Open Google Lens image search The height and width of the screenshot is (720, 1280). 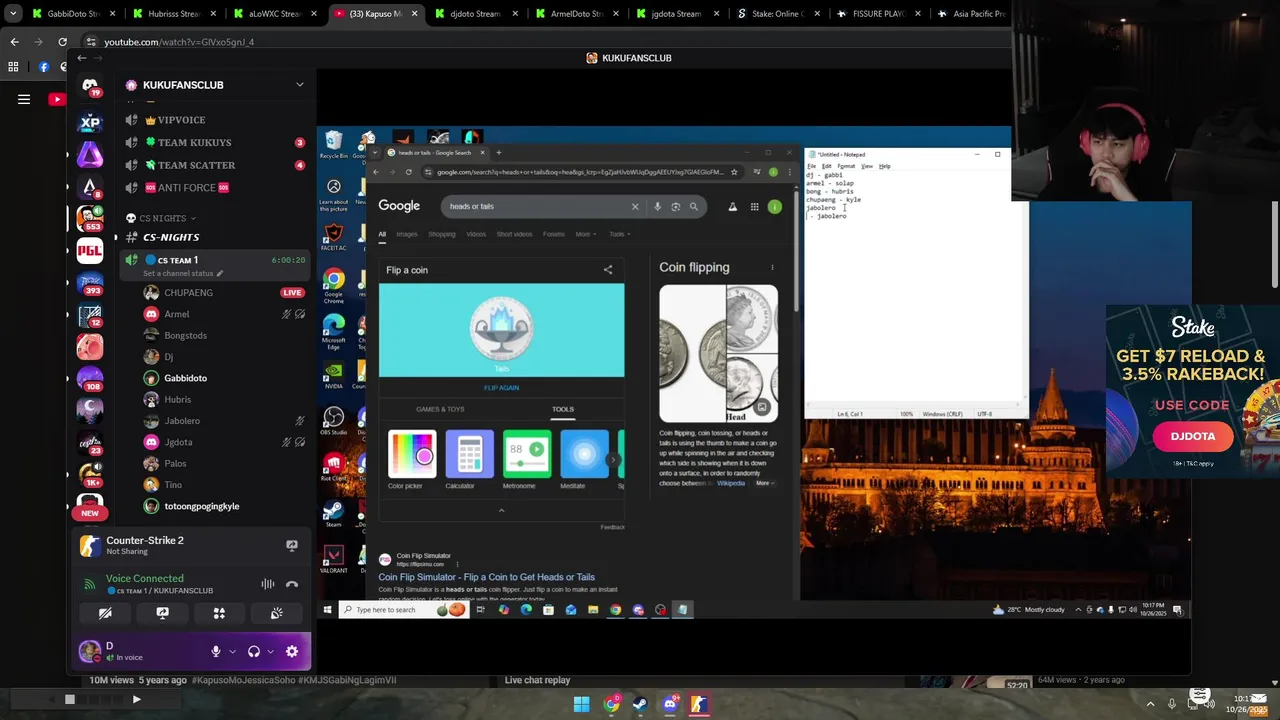(675, 207)
